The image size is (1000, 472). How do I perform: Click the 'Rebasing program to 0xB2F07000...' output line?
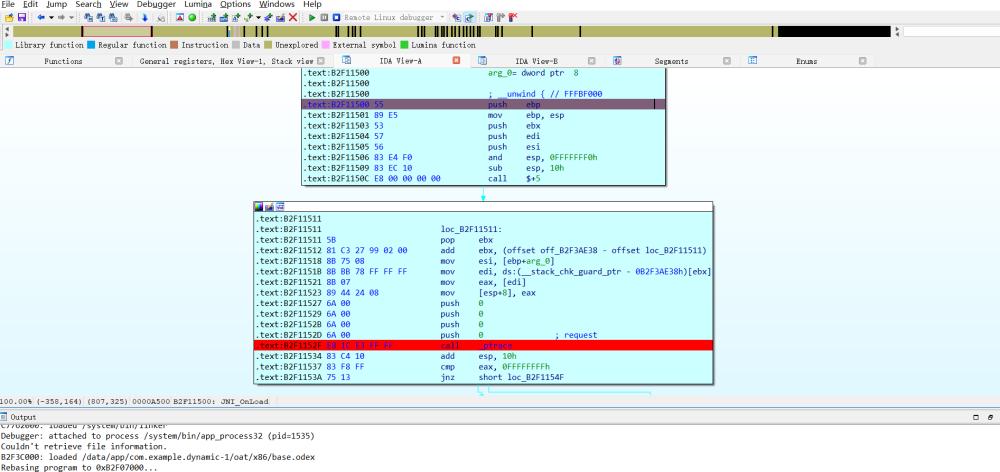(x=78, y=468)
